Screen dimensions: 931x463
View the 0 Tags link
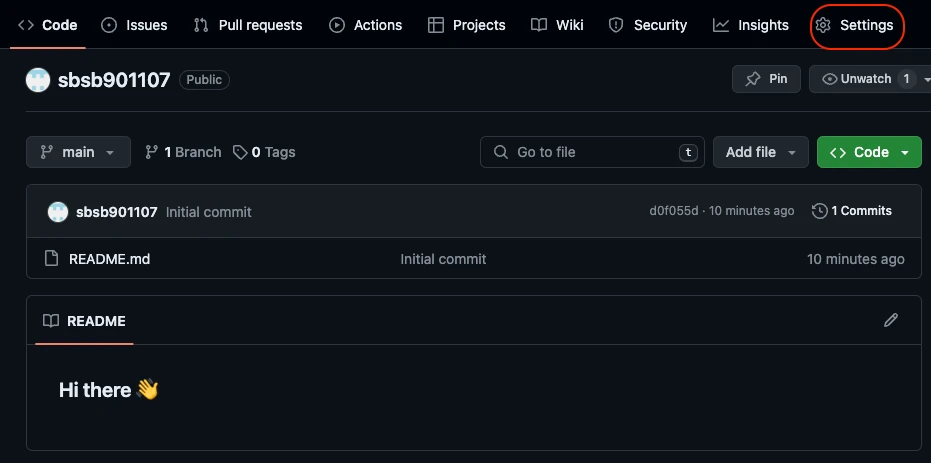264,152
